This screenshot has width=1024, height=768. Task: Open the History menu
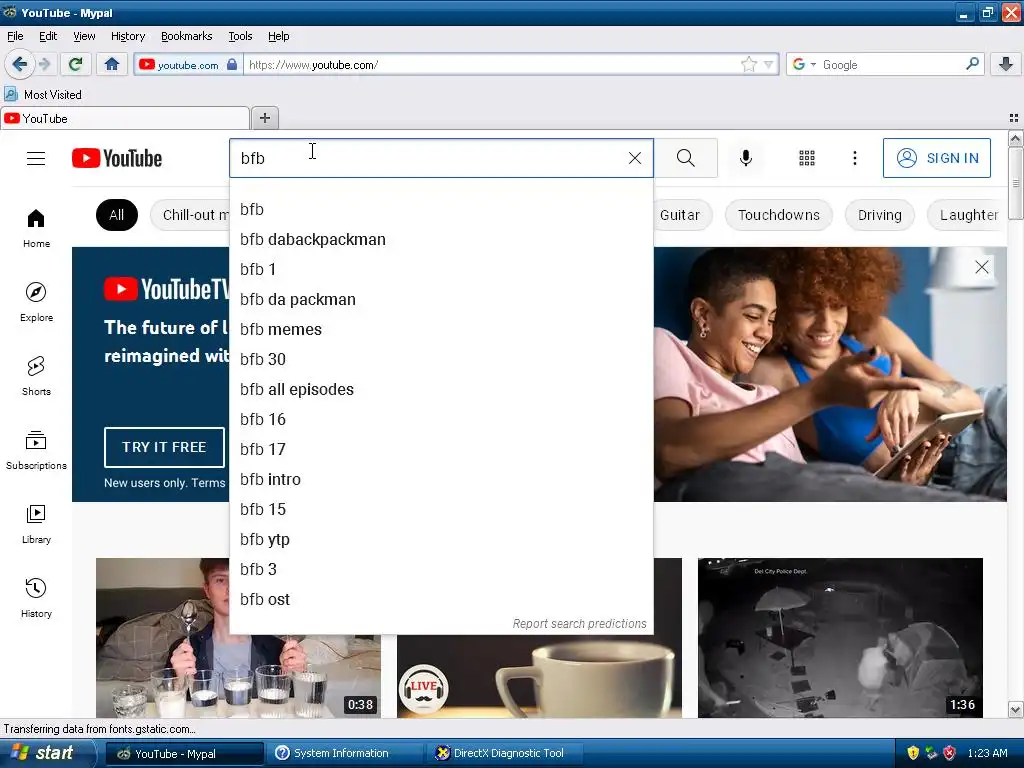(128, 36)
